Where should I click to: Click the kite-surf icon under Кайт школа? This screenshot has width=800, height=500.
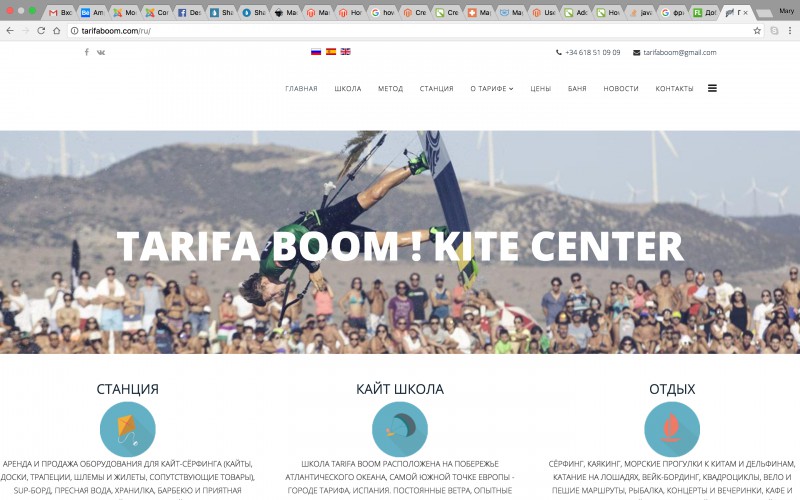click(x=399, y=429)
